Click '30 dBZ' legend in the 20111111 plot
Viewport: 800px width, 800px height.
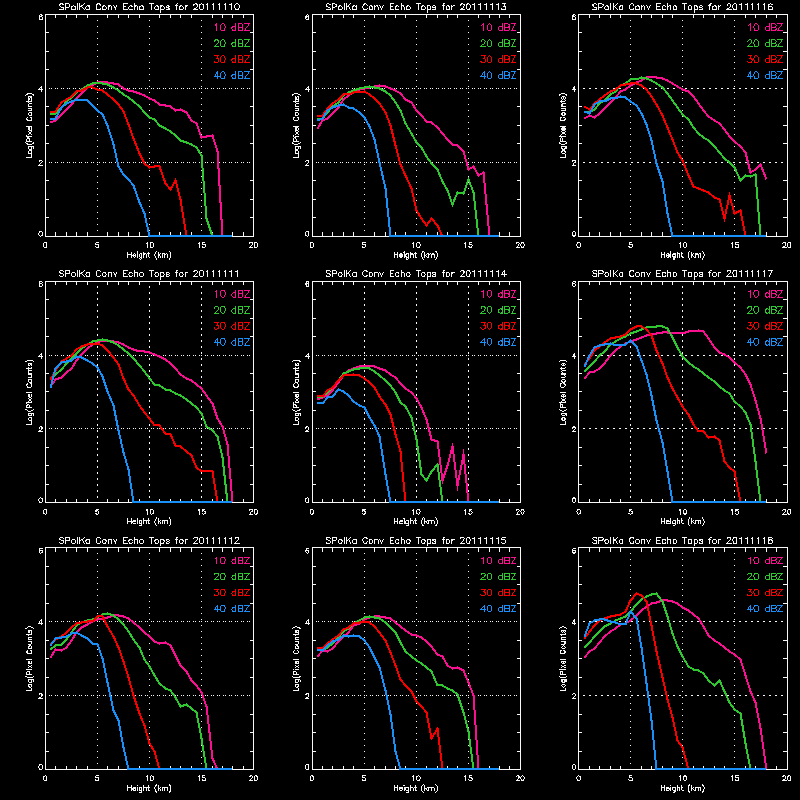coord(232,326)
